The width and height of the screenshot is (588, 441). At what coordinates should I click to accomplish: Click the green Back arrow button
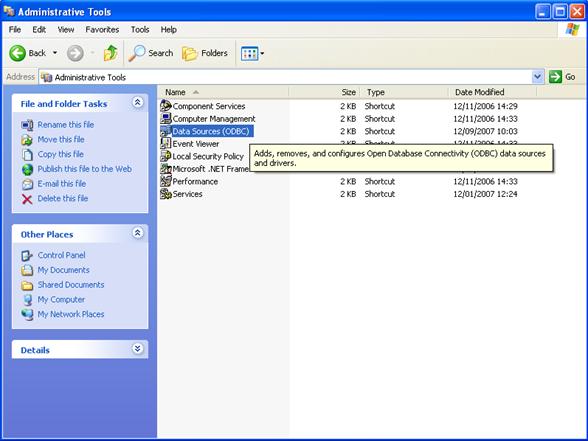point(17,53)
